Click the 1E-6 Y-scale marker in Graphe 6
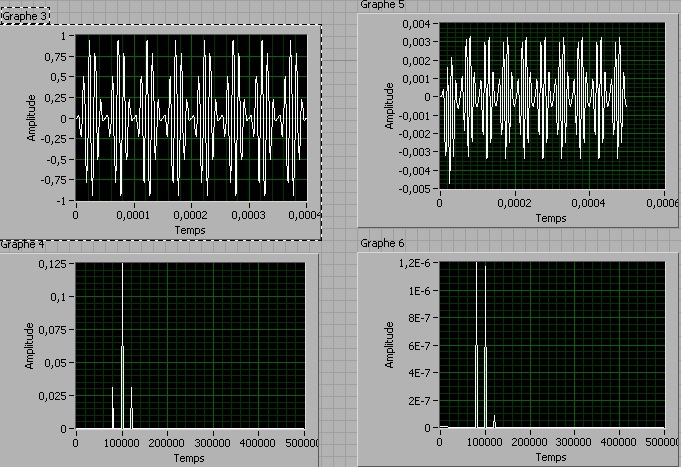The image size is (681, 467). [x=419, y=291]
